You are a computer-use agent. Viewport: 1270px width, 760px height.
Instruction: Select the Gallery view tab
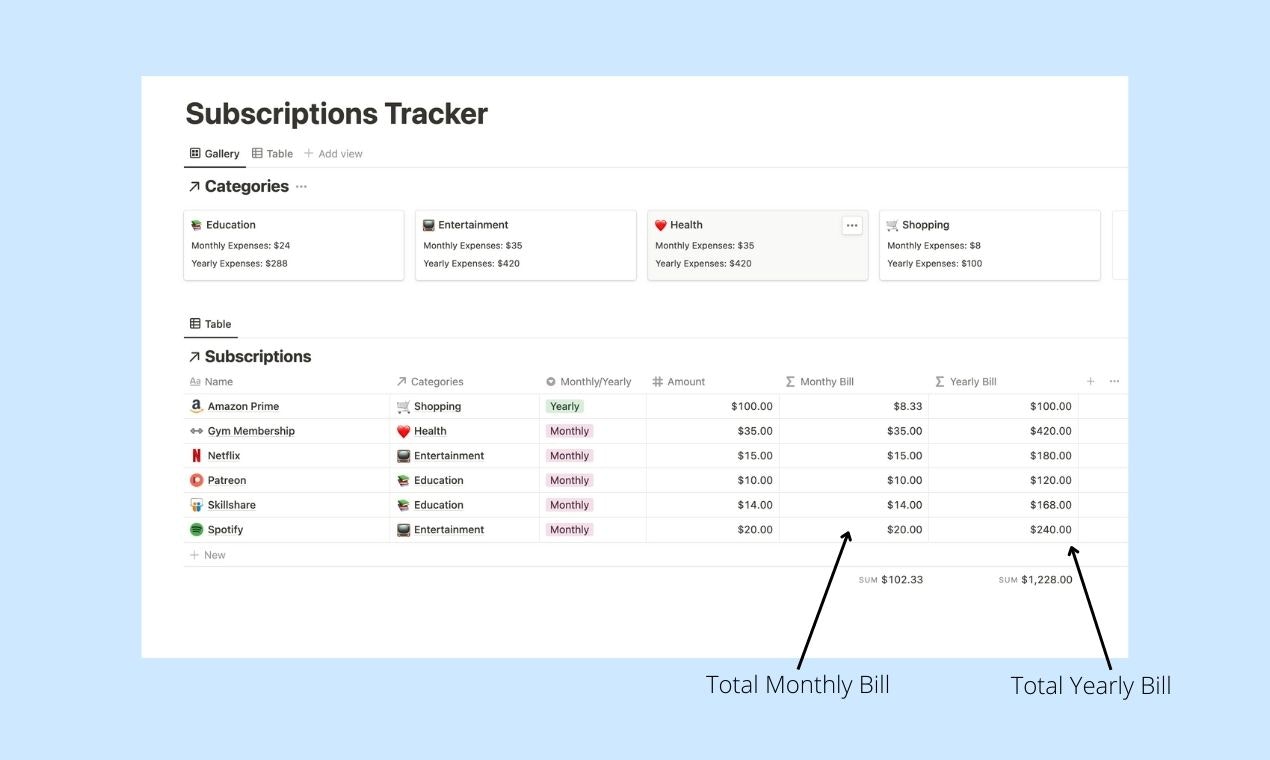coord(214,153)
